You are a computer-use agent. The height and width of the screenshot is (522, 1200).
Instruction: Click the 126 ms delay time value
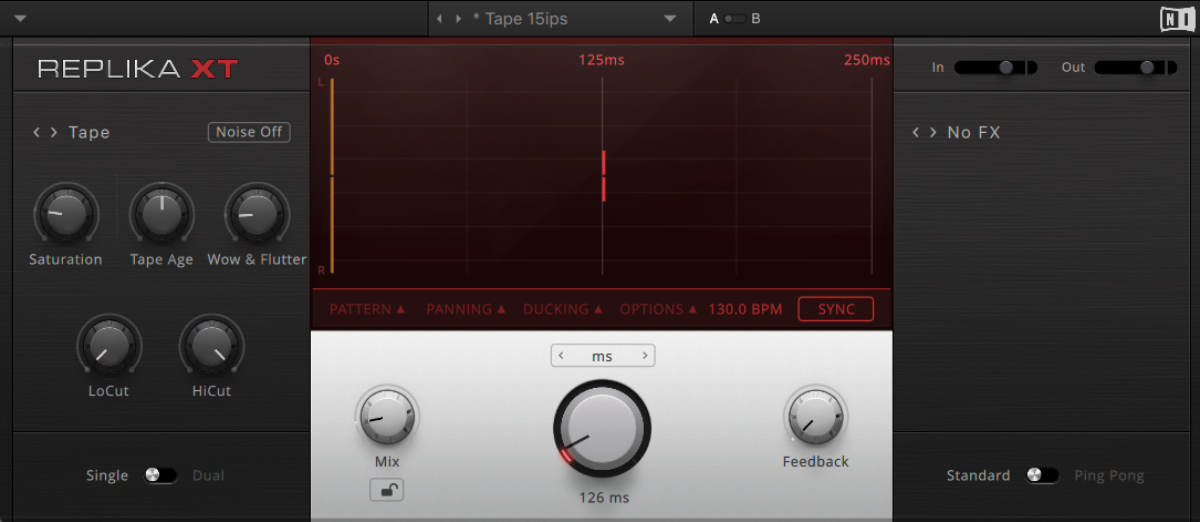coord(603,497)
